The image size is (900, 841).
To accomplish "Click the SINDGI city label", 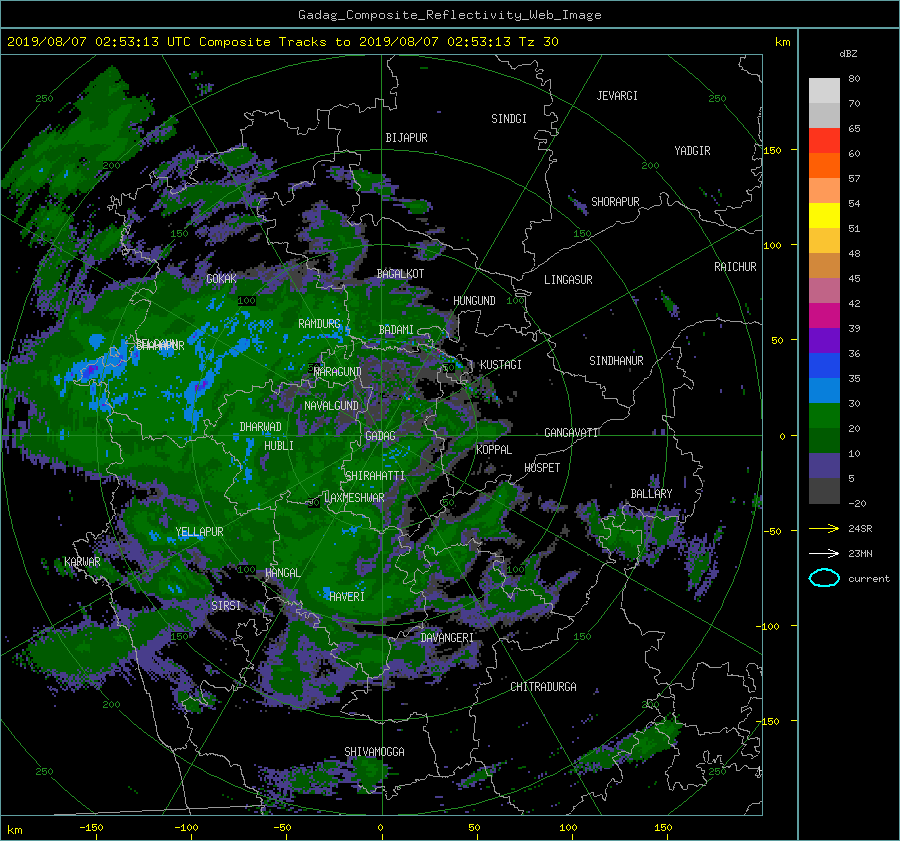I will (509, 119).
